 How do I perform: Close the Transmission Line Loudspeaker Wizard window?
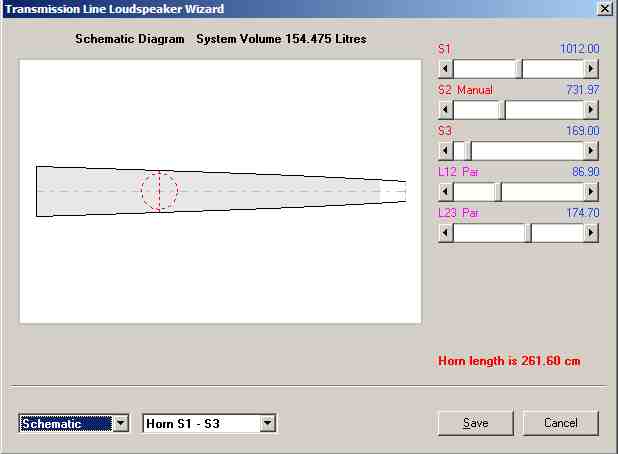[x=605, y=8]
